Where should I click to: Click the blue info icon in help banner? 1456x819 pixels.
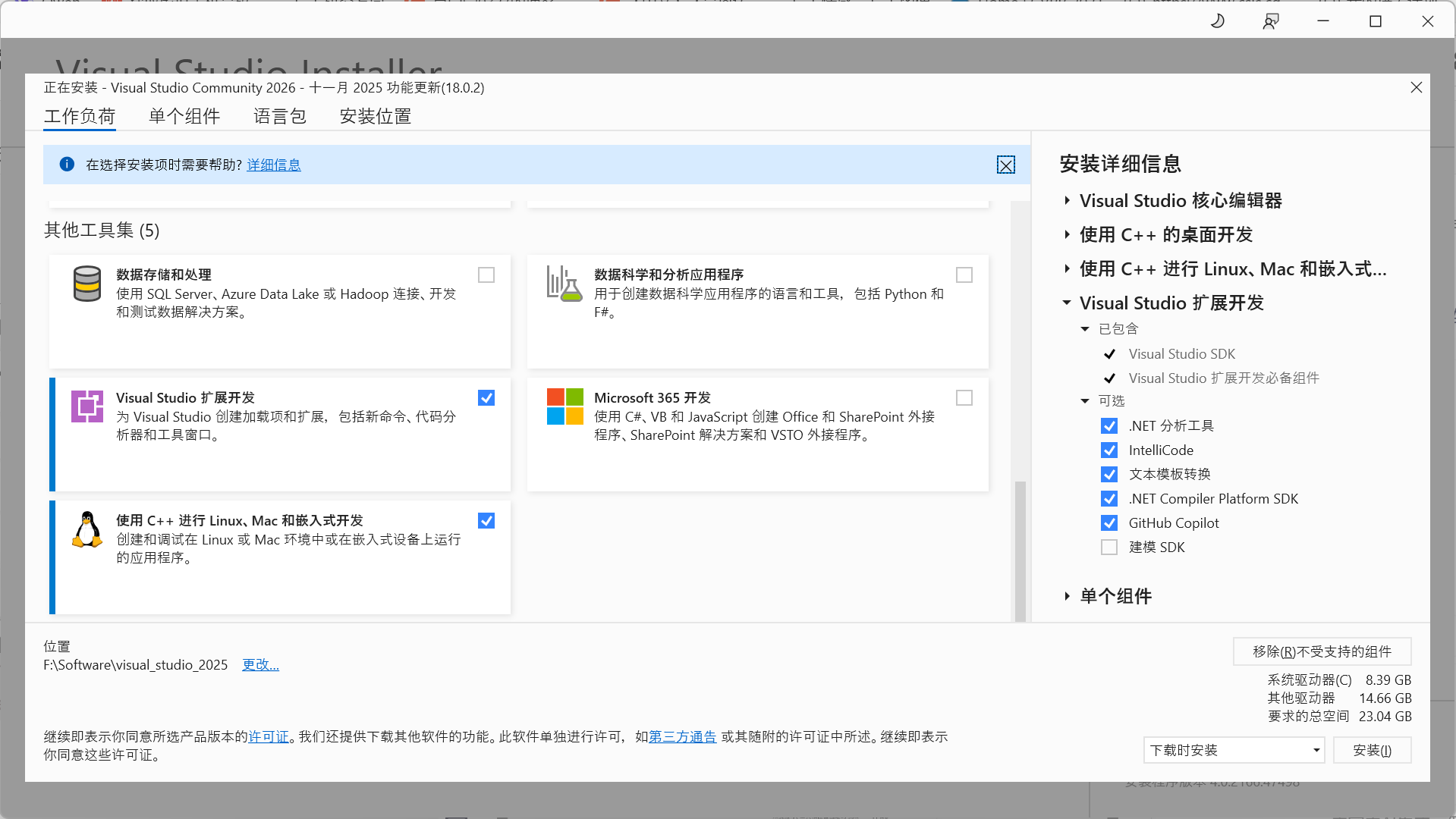click(x=67, y=165)
